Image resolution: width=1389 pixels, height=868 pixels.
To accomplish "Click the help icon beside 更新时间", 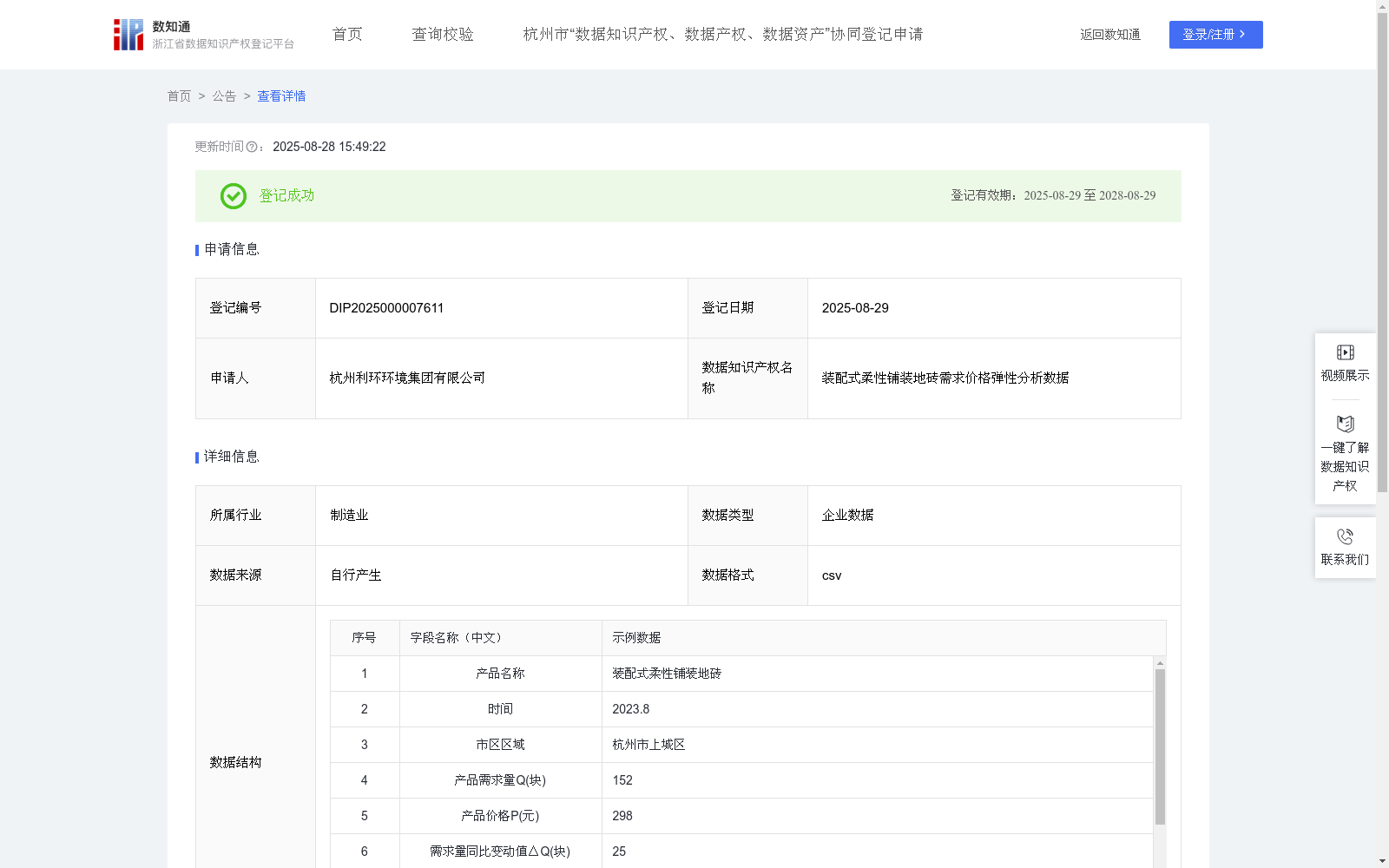I will click(252, 147).
